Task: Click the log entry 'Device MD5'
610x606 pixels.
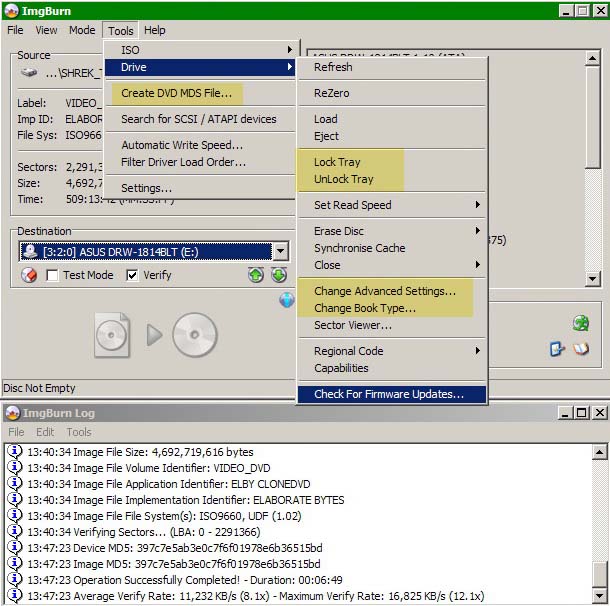Action: 175,548
